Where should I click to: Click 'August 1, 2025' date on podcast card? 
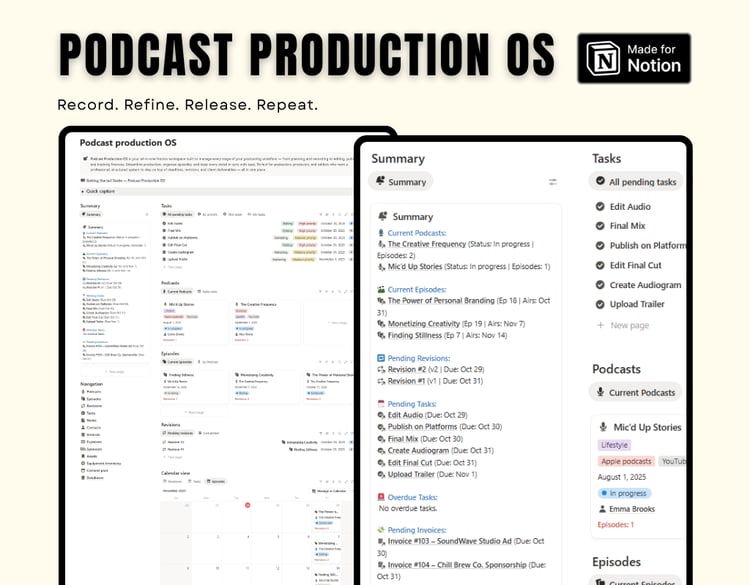pyautogui.click(x=621, y=477)
